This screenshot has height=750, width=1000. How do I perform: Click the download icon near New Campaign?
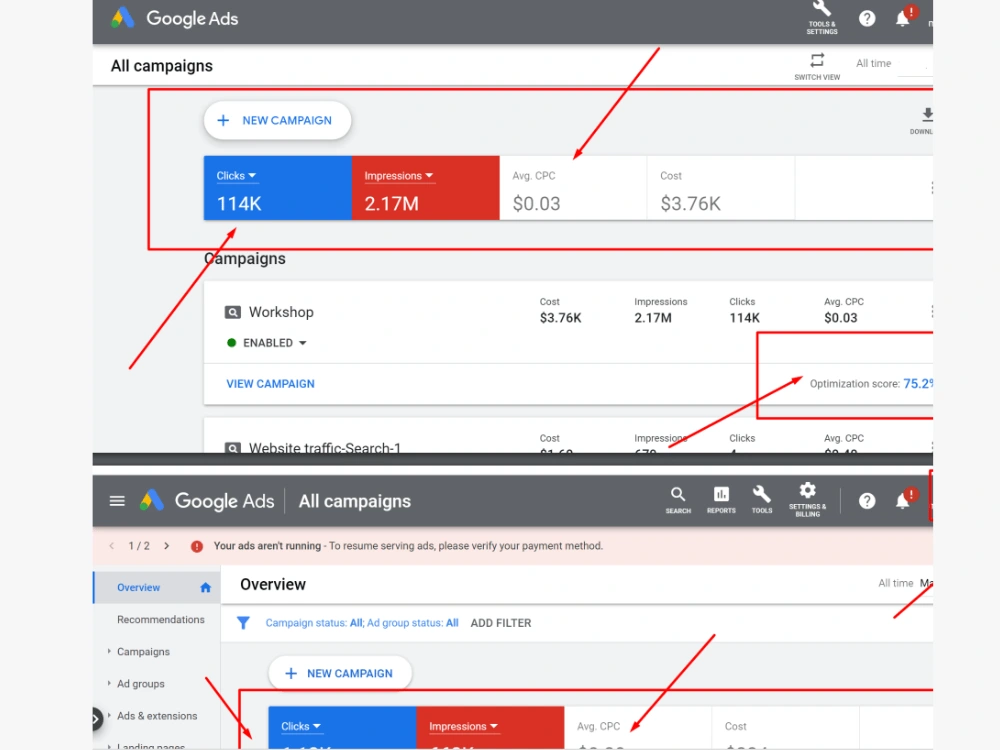pos(927,115)
